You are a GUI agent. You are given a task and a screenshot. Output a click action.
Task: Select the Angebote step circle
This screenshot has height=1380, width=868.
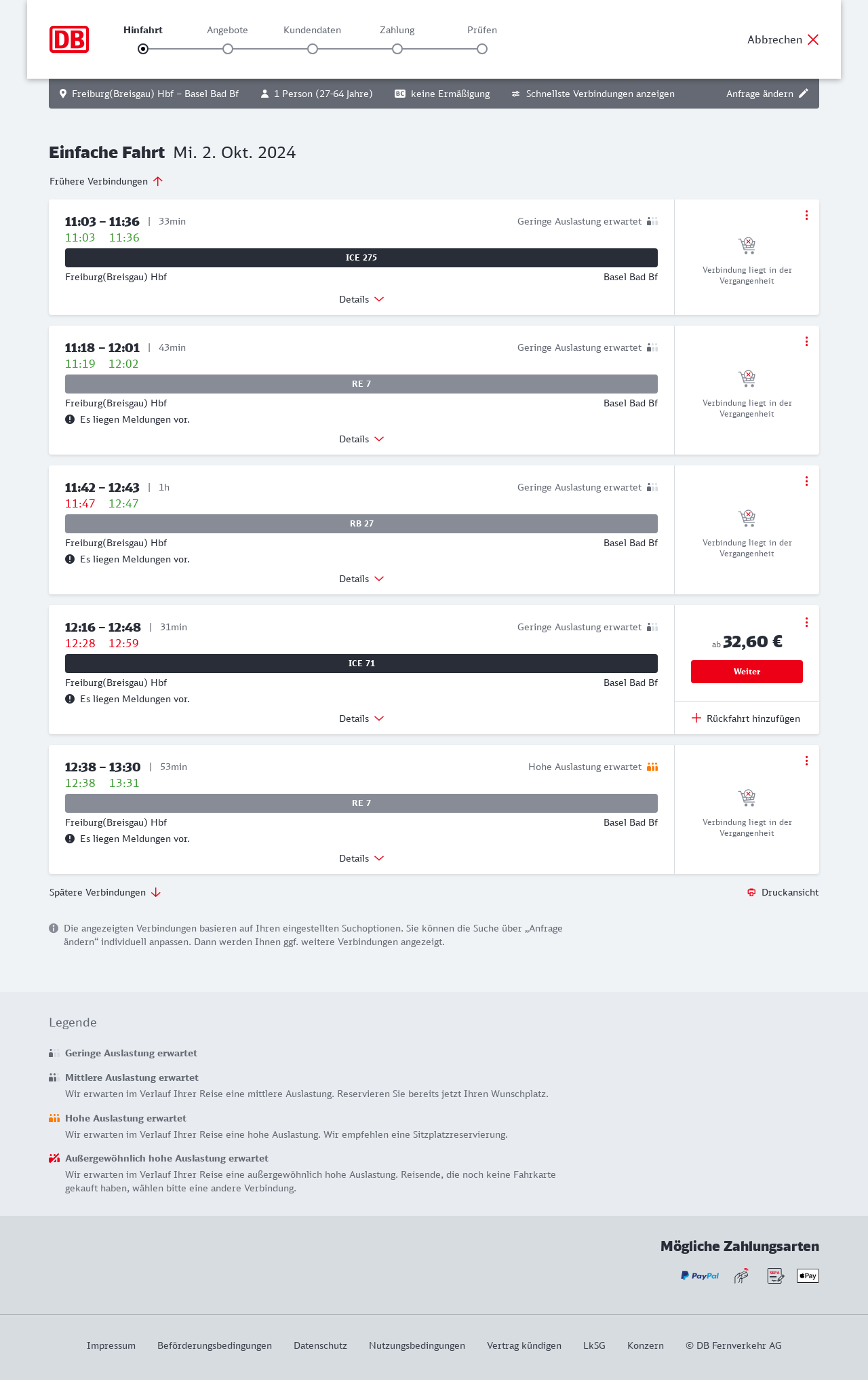[x=228, y=49]
